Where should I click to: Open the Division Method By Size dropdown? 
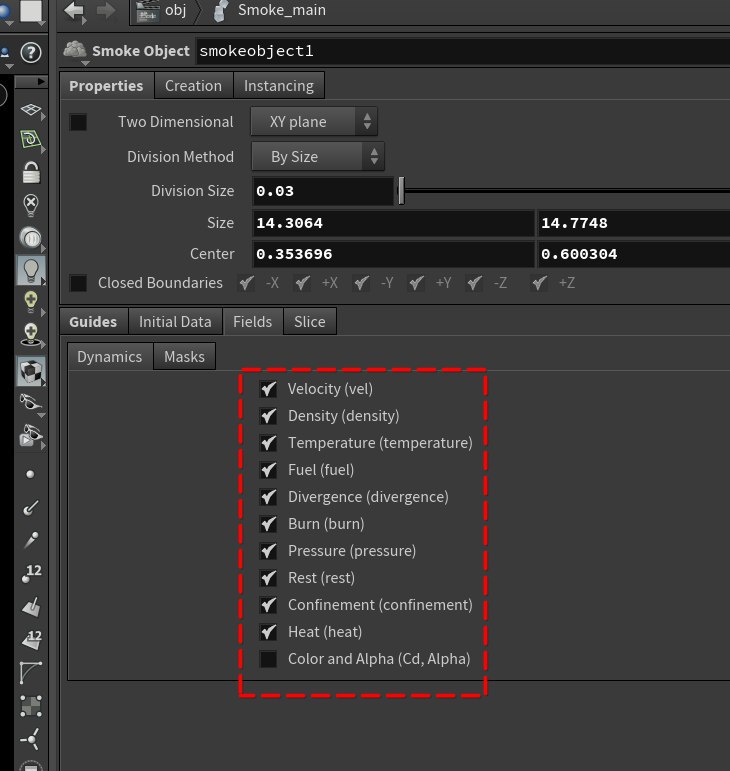pyautogui.click(x=318, y=157)
